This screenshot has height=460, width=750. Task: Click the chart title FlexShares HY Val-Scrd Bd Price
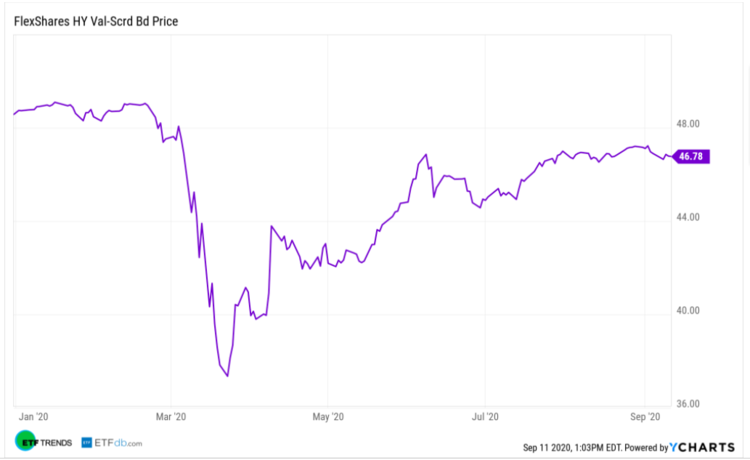(x=104, y=20)
